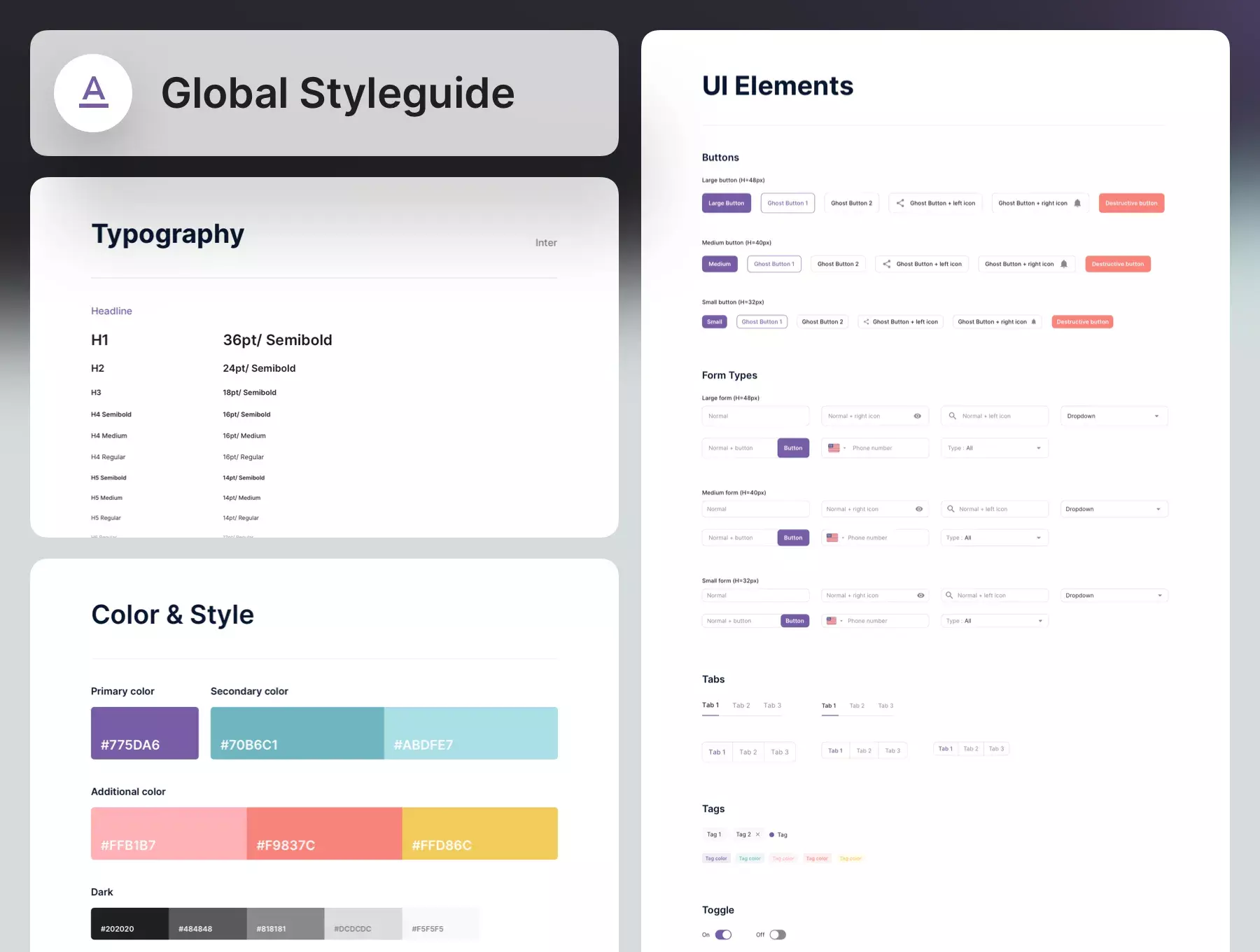Screen dimensions: 1260x952
Task: Click the purple 'Large Button'
Action: (x=727, y=203)
